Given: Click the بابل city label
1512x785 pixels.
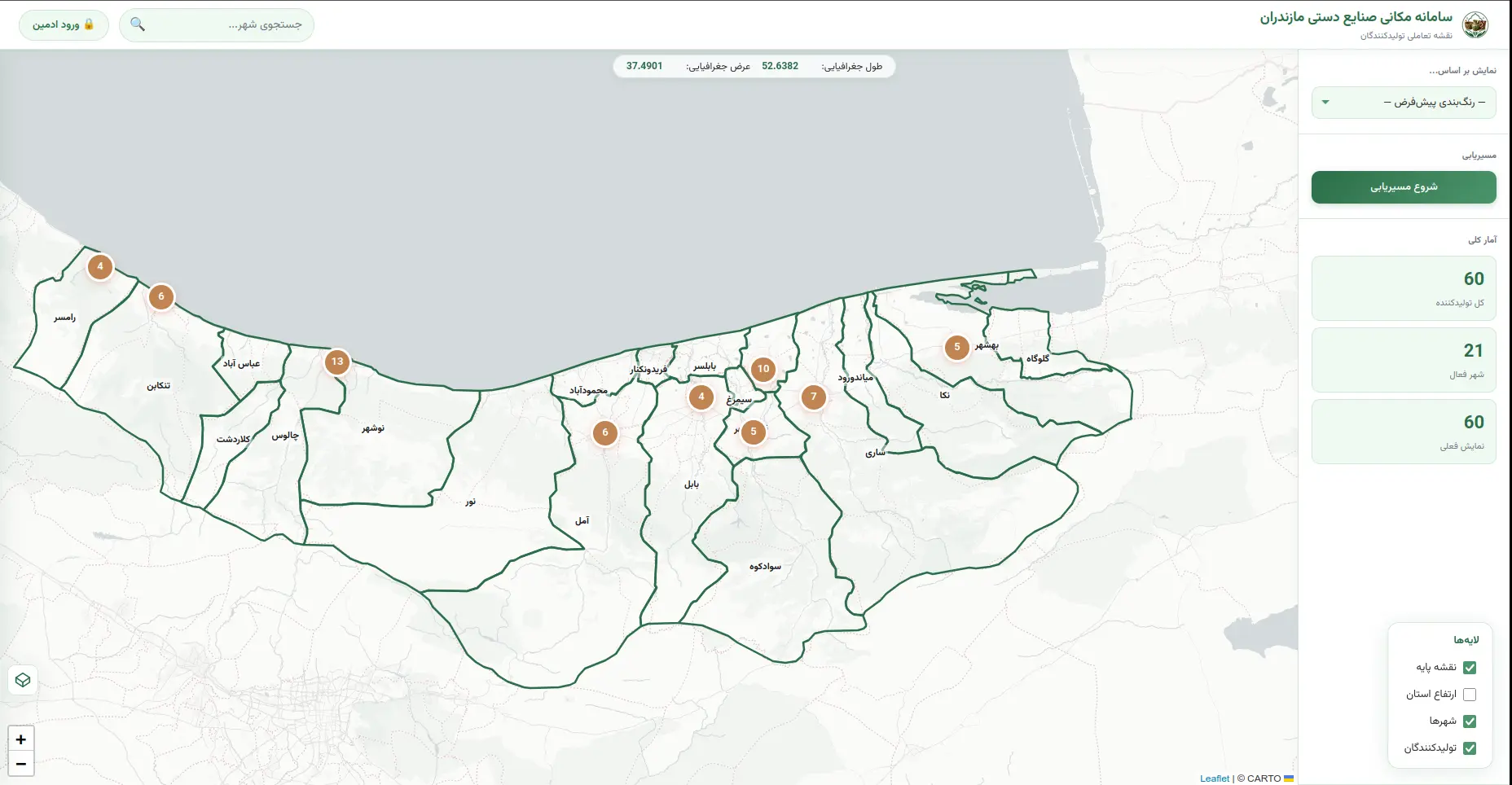Looking at the screenshot, I should point(692,485).
